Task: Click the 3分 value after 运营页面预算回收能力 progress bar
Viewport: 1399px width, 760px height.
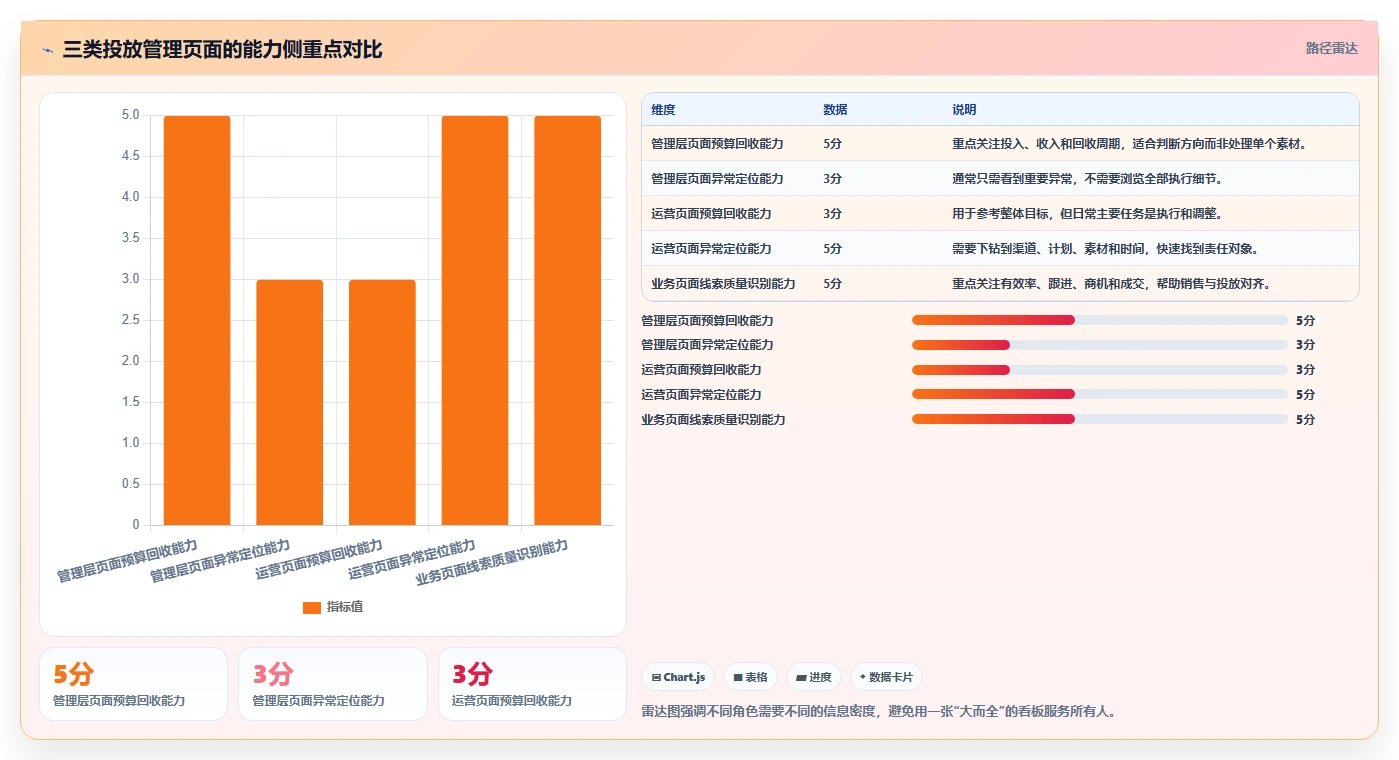Action: [x=1305, y=370]
